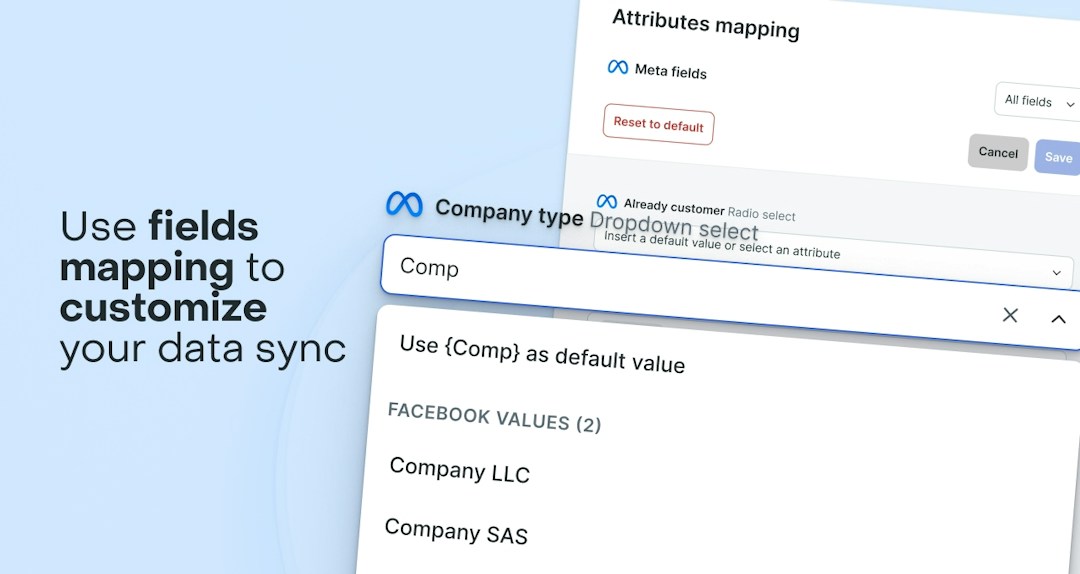Click the Facebook Values (2) section header
The height and width of the screenshot is (574, 1080).
(x=495, y=417)
